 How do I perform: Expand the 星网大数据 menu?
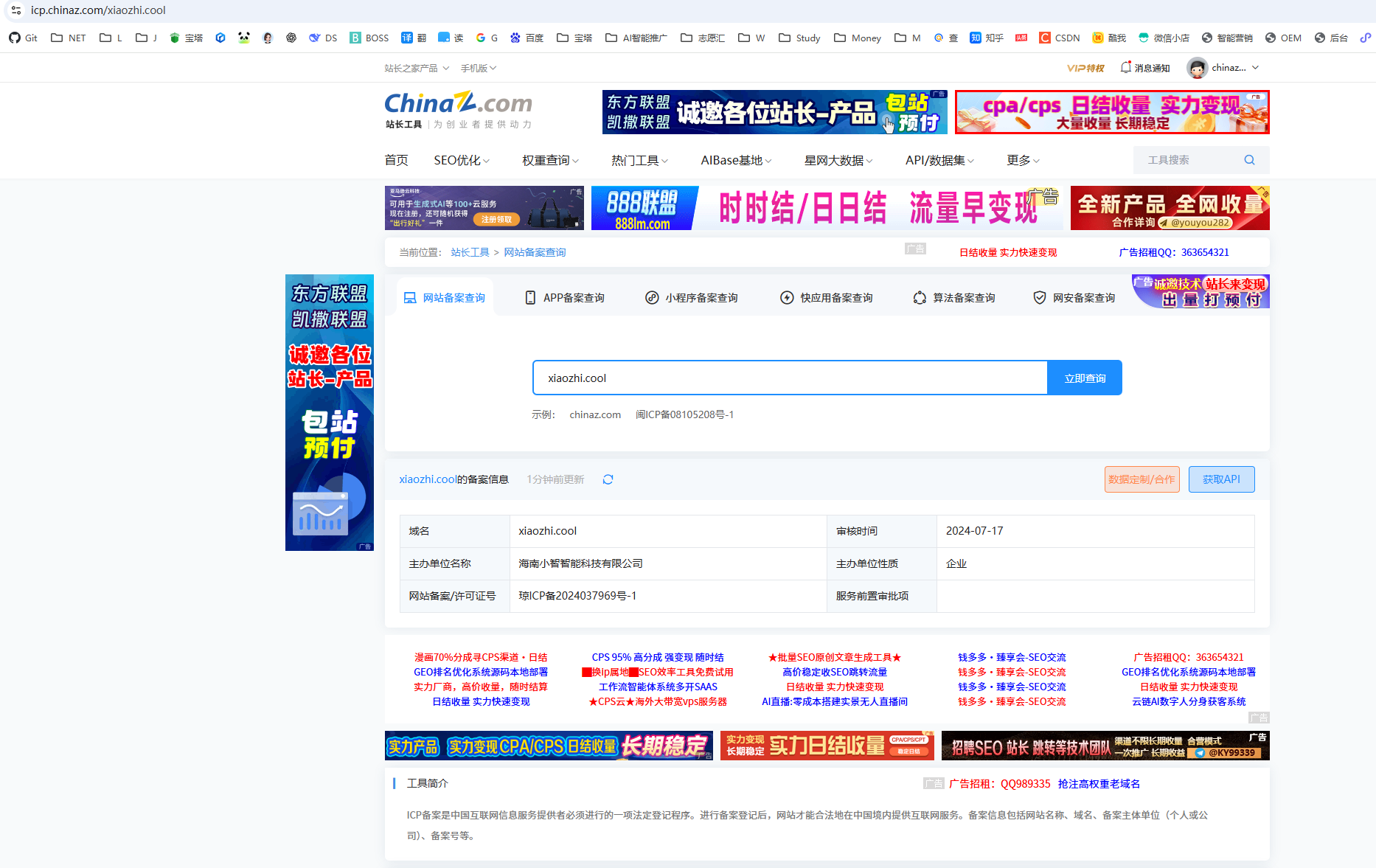click(x=838, y=160)
